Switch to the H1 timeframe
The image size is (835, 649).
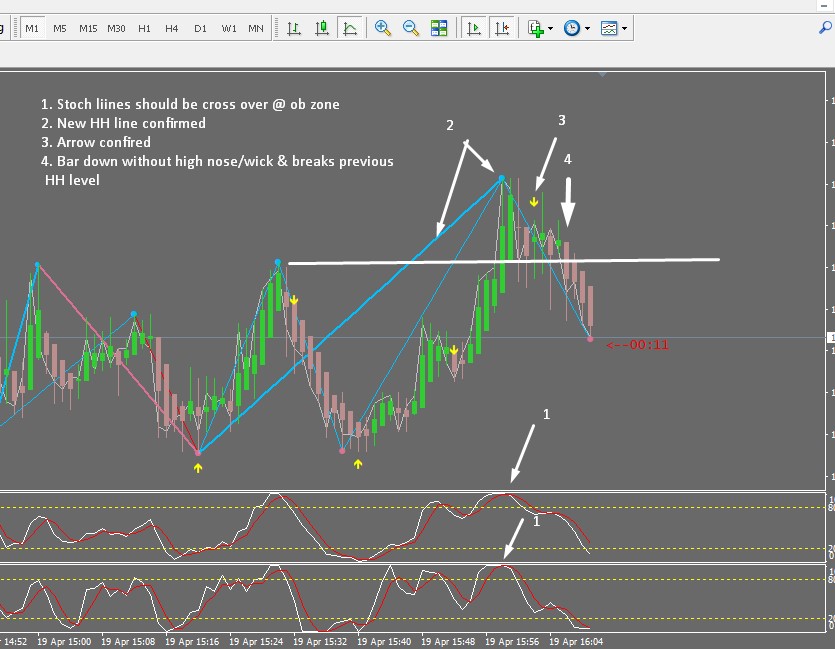(x=144, y=28)
